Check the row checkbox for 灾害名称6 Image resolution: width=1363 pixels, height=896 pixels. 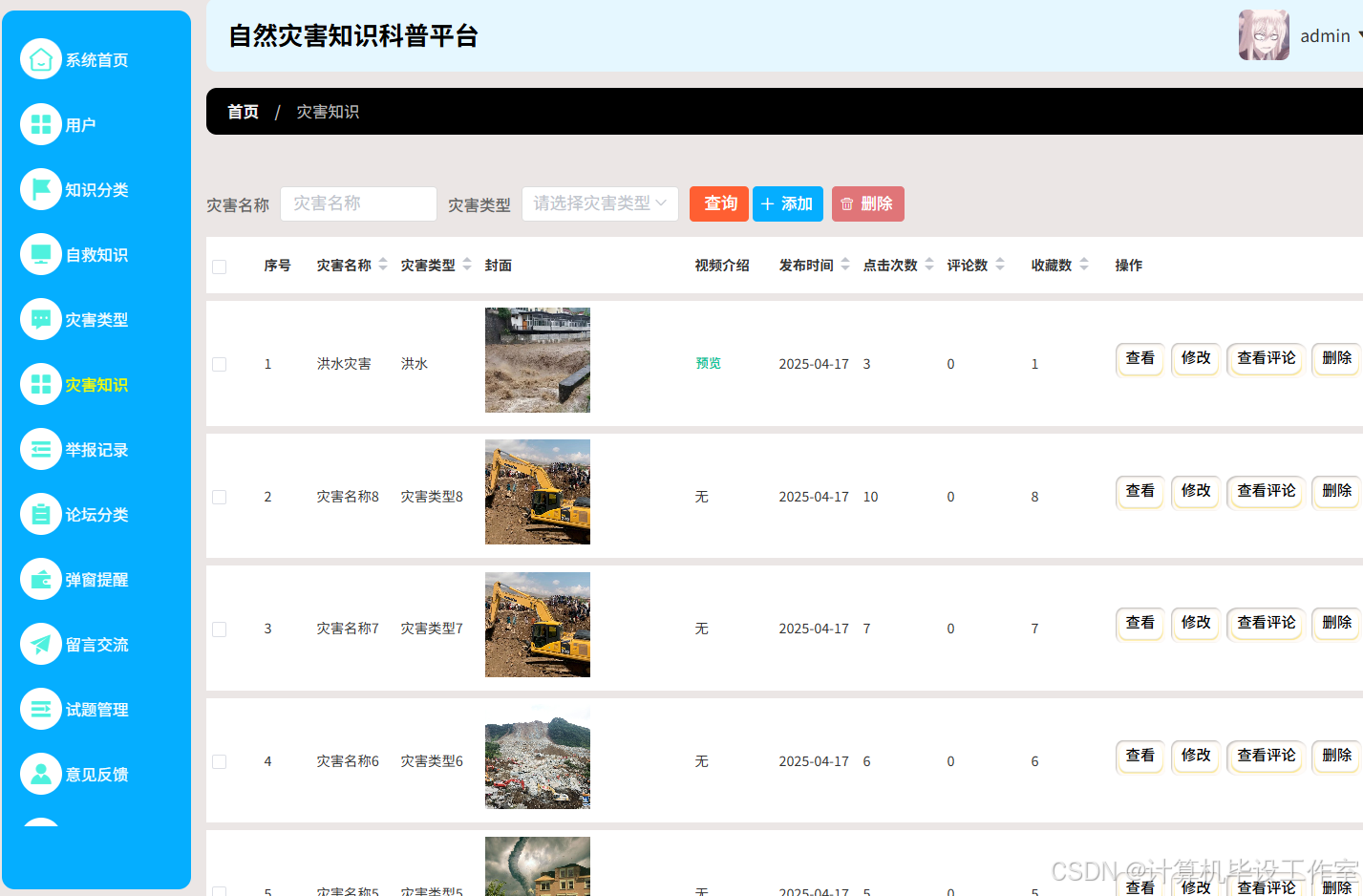click(220, 761)
